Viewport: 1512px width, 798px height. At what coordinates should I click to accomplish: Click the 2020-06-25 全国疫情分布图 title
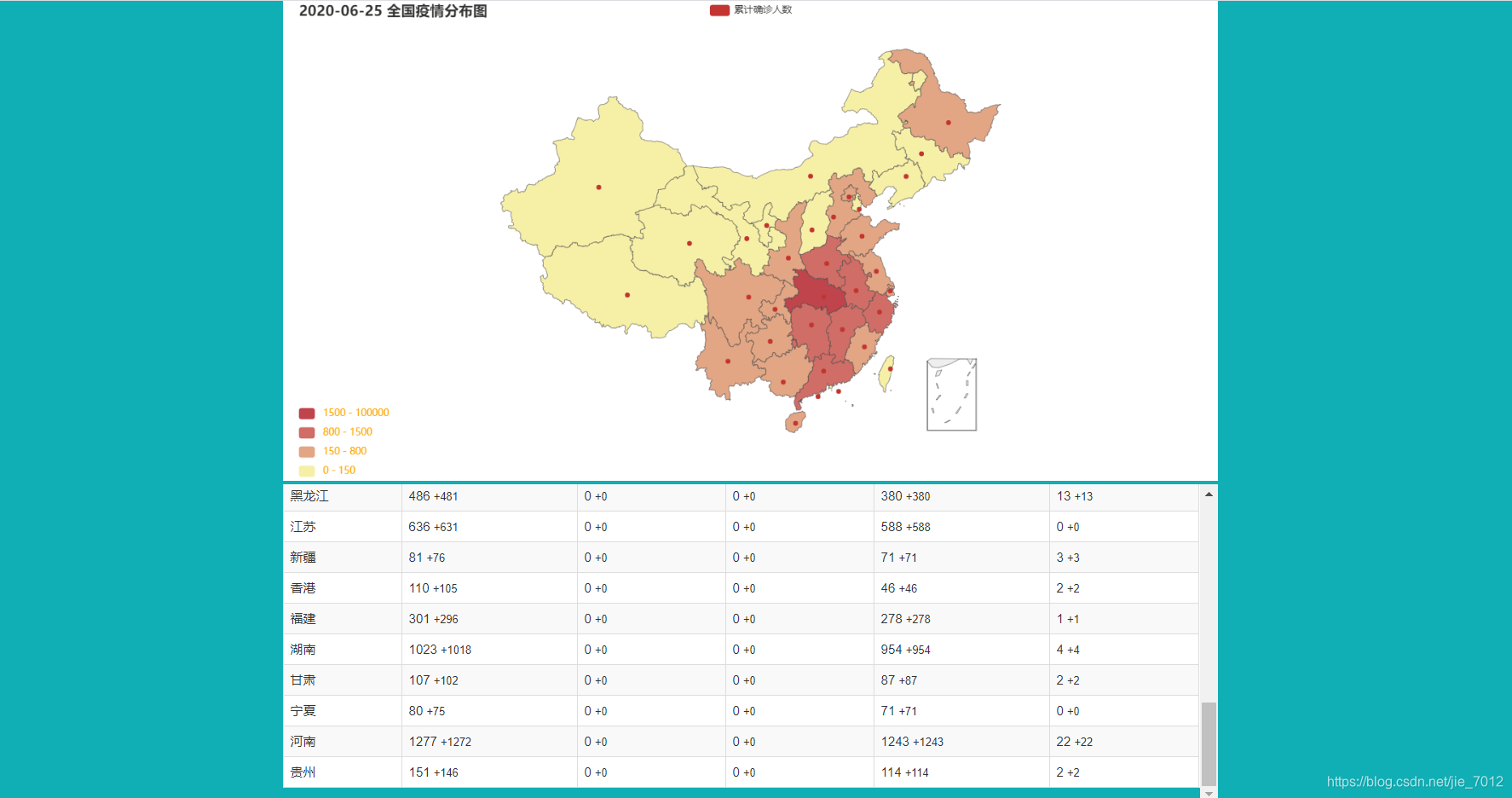tap(393, 11)
